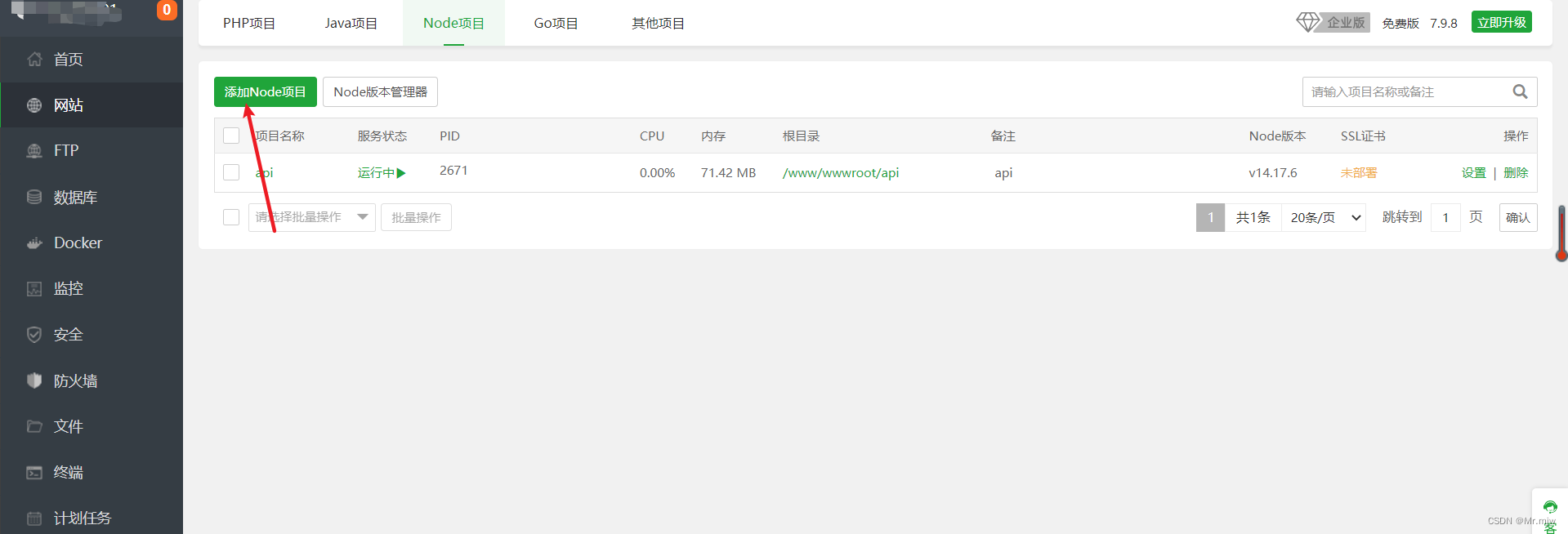Click the 免费版 label
The width and height of the screenshot is (1568, 534).
pos(1400,23)
